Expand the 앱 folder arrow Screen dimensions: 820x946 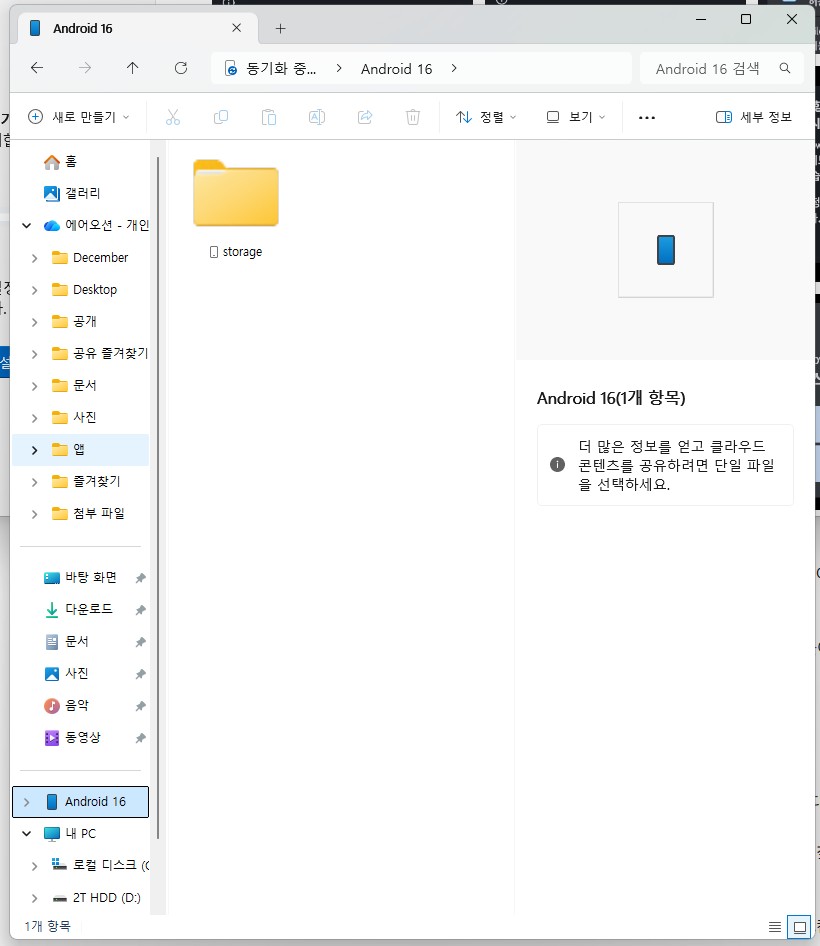[x=34, y=450]
